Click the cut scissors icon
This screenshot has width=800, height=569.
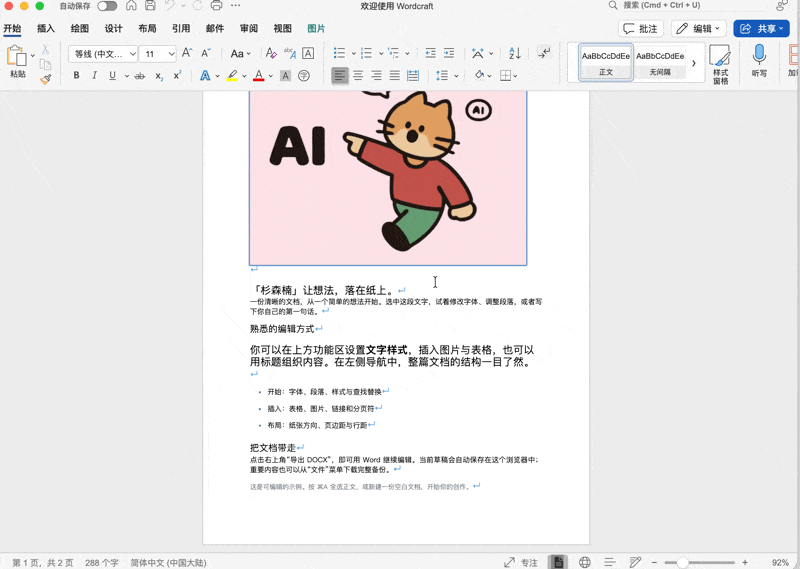coord(45,50)
